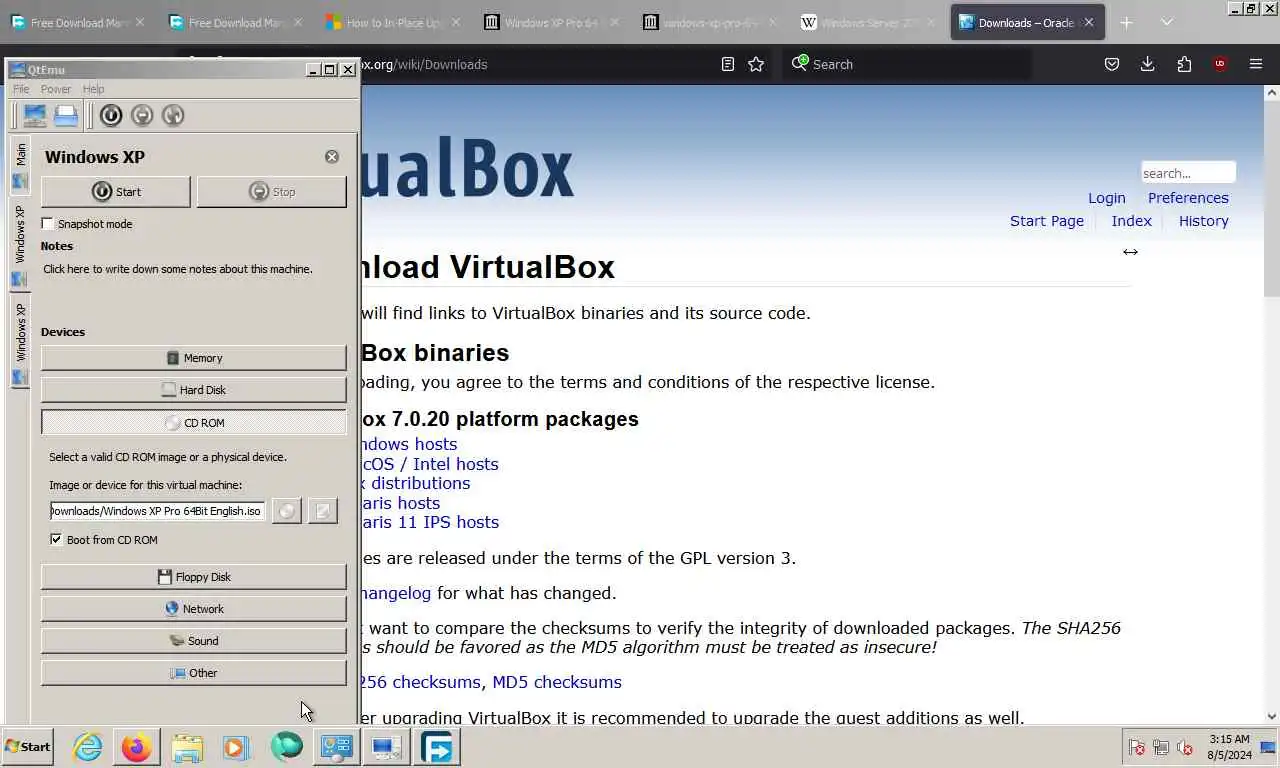This screenshot has height=768, width=1280.
Task: Open a new Firefox tab with plus
Action: click(1126, 22)
